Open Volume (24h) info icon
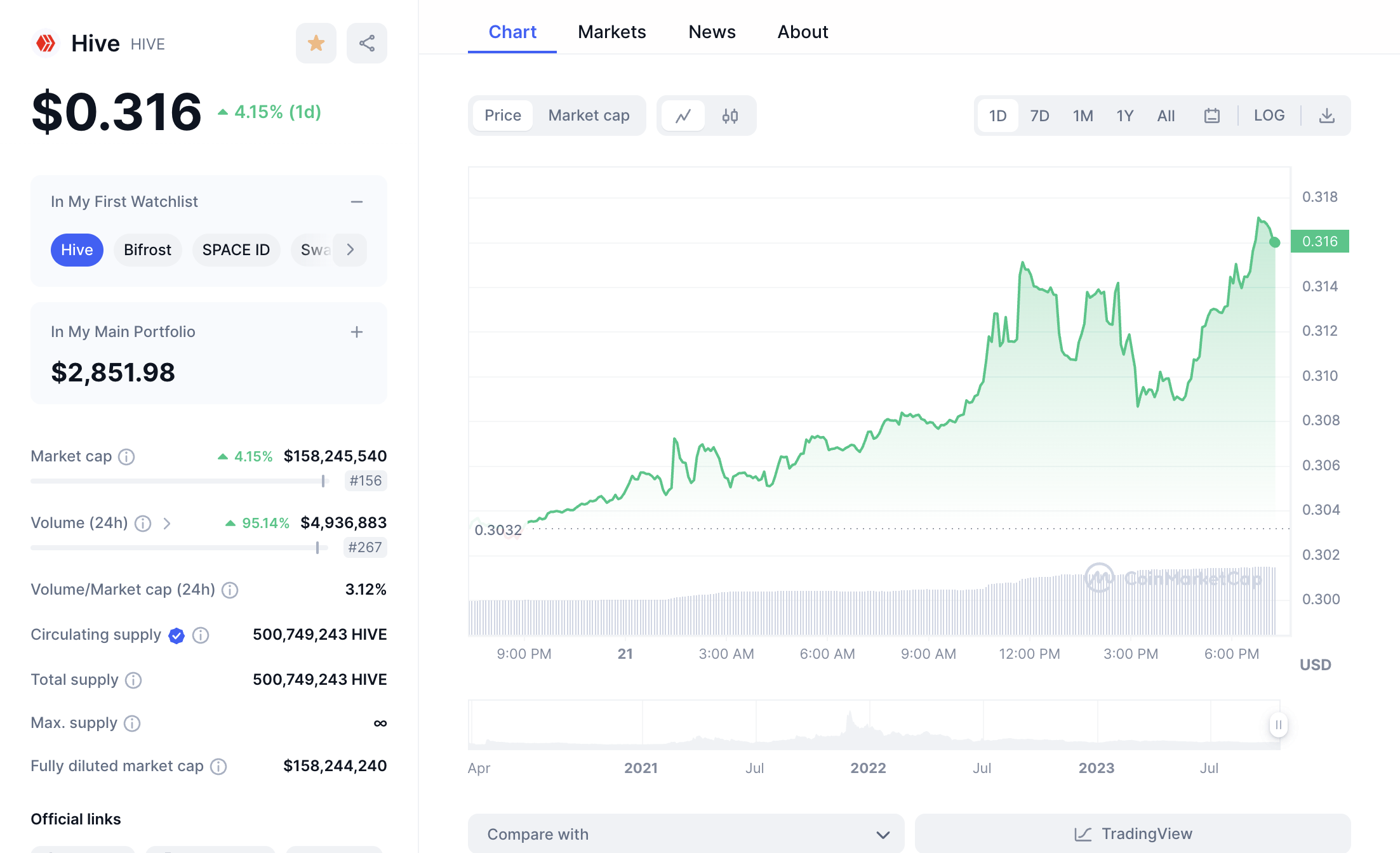The image size is (1400, 853). tap(143, 524)
